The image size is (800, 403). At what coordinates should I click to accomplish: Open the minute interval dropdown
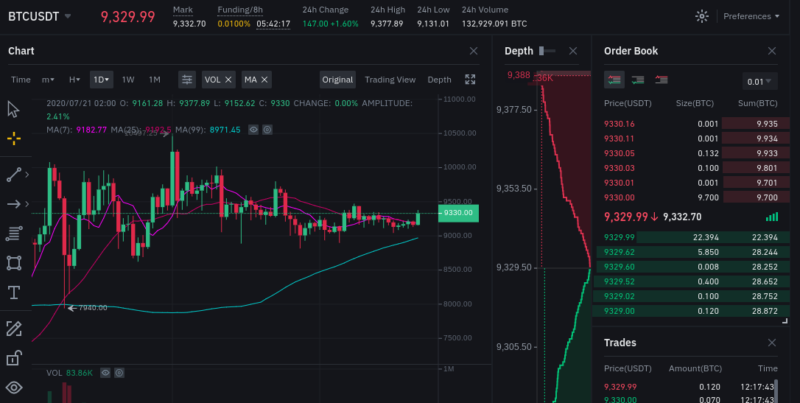tap(48, 80)
